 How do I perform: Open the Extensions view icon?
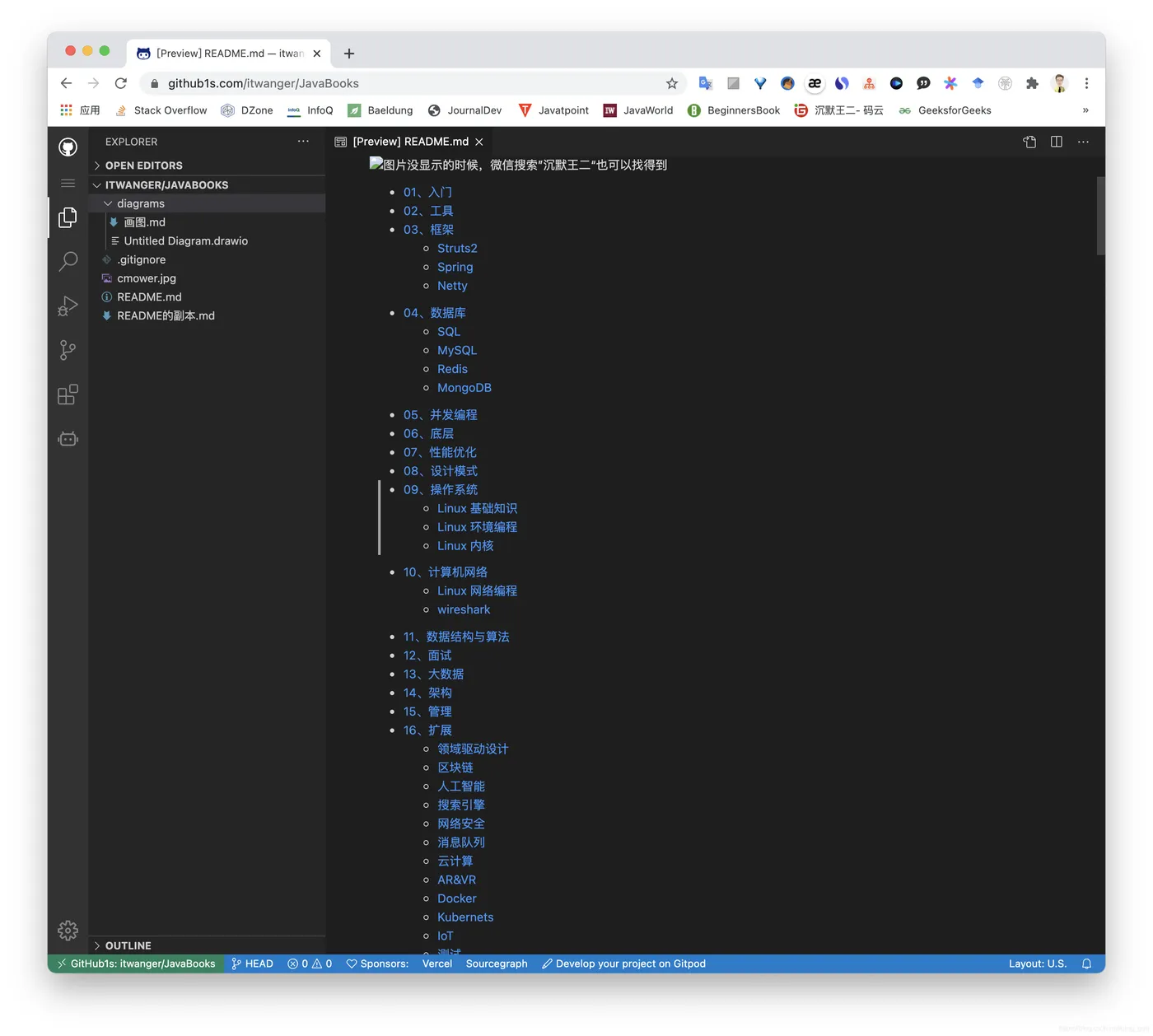tap(68, 394)
